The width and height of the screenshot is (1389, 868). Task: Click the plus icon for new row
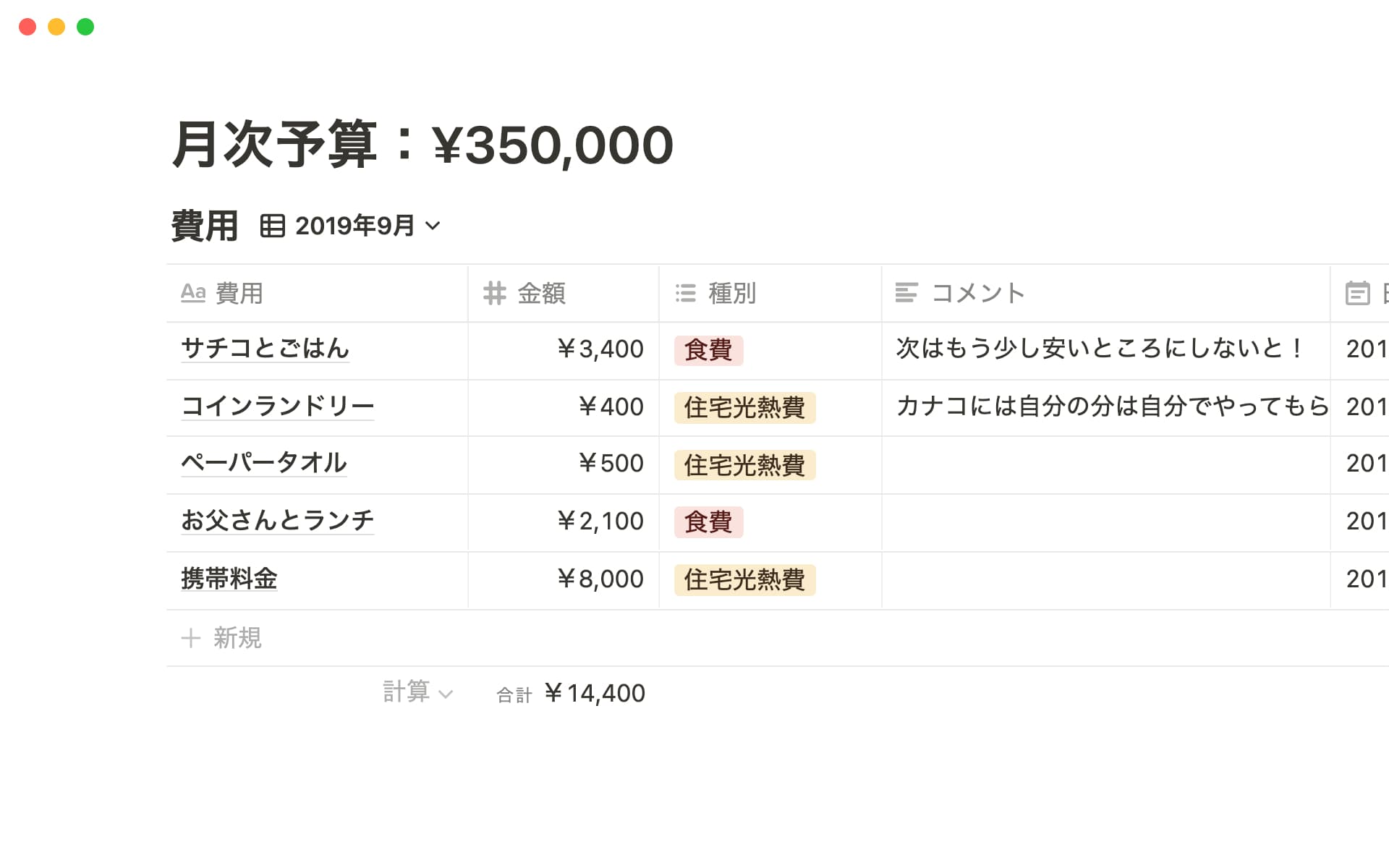190,638
